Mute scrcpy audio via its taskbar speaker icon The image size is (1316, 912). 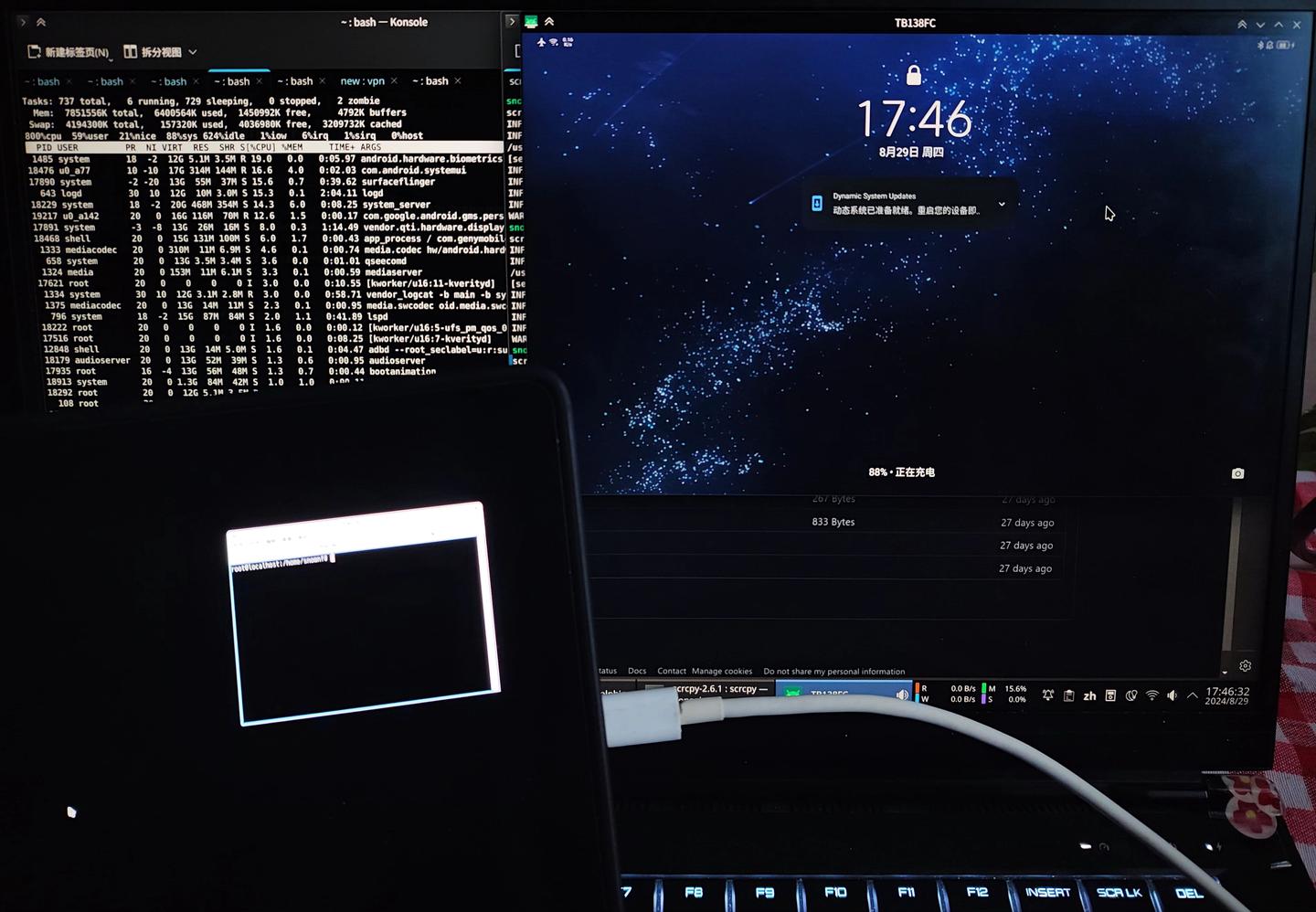(902, 695)
